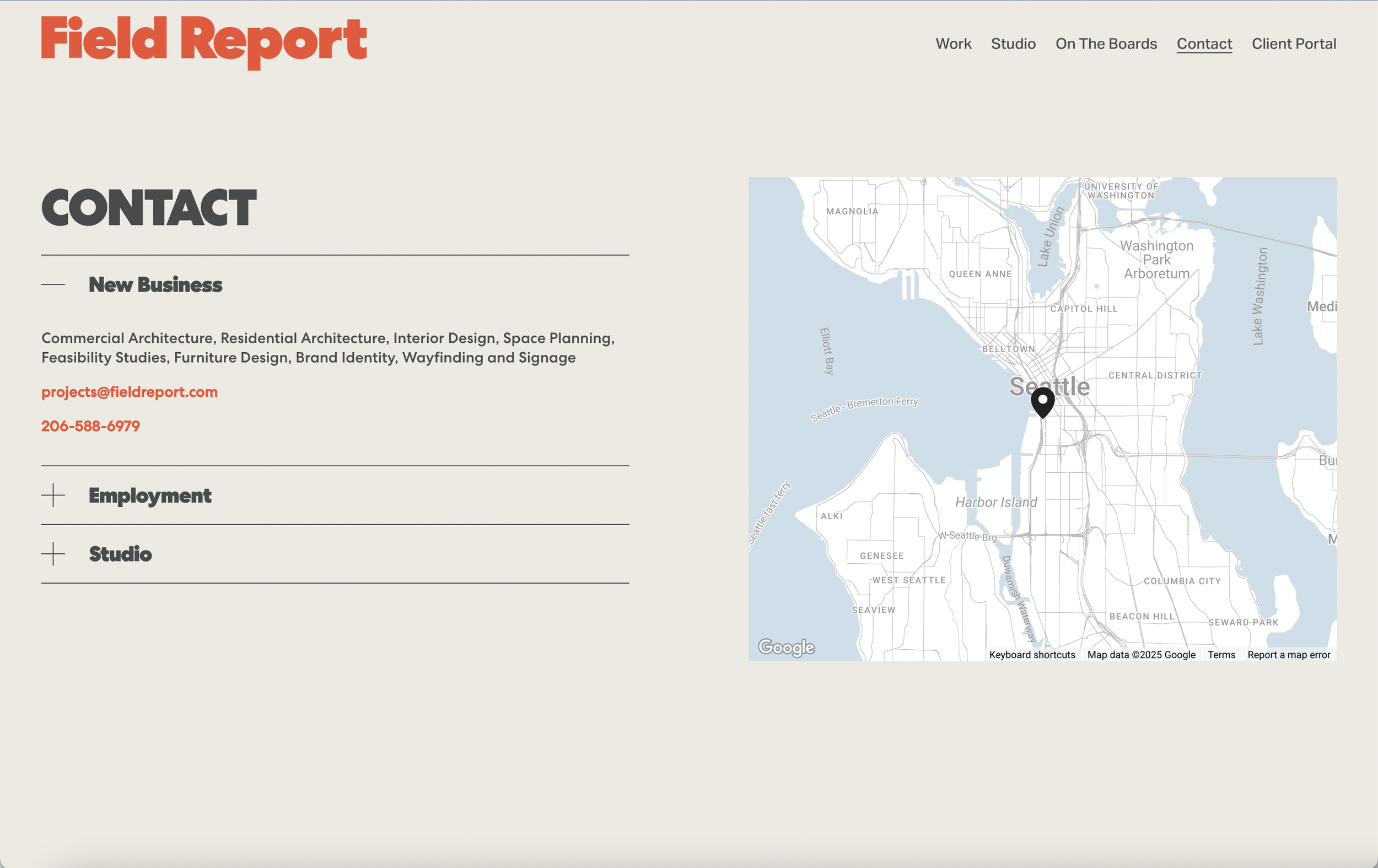Open map Keyboard shortcuts

1032,655
